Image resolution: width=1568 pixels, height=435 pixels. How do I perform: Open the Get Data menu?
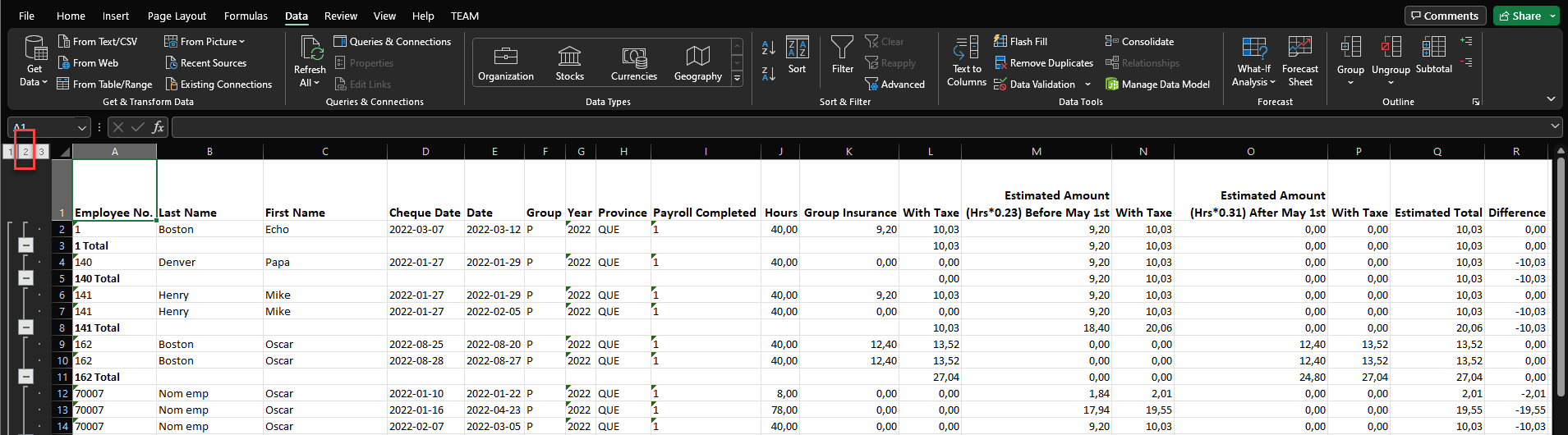pyautogui.click(x=34, y=61)
